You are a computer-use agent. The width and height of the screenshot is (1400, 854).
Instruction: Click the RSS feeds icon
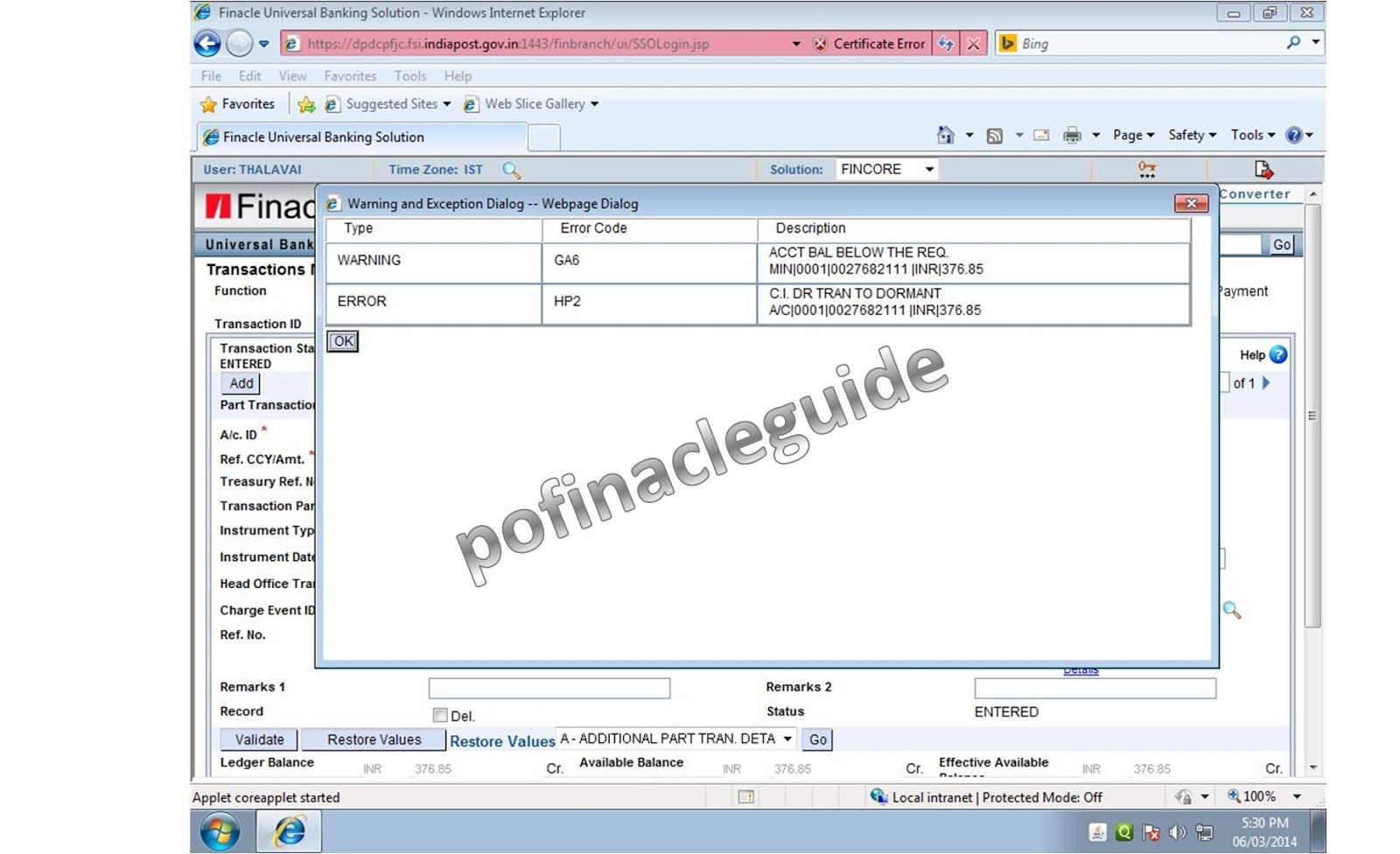[995, 135]
